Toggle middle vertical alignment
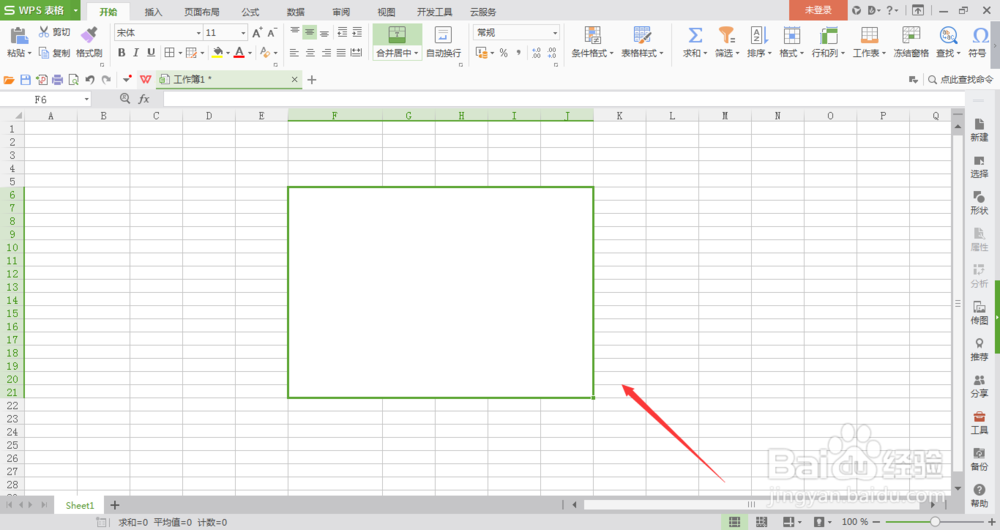 [309, 32]
